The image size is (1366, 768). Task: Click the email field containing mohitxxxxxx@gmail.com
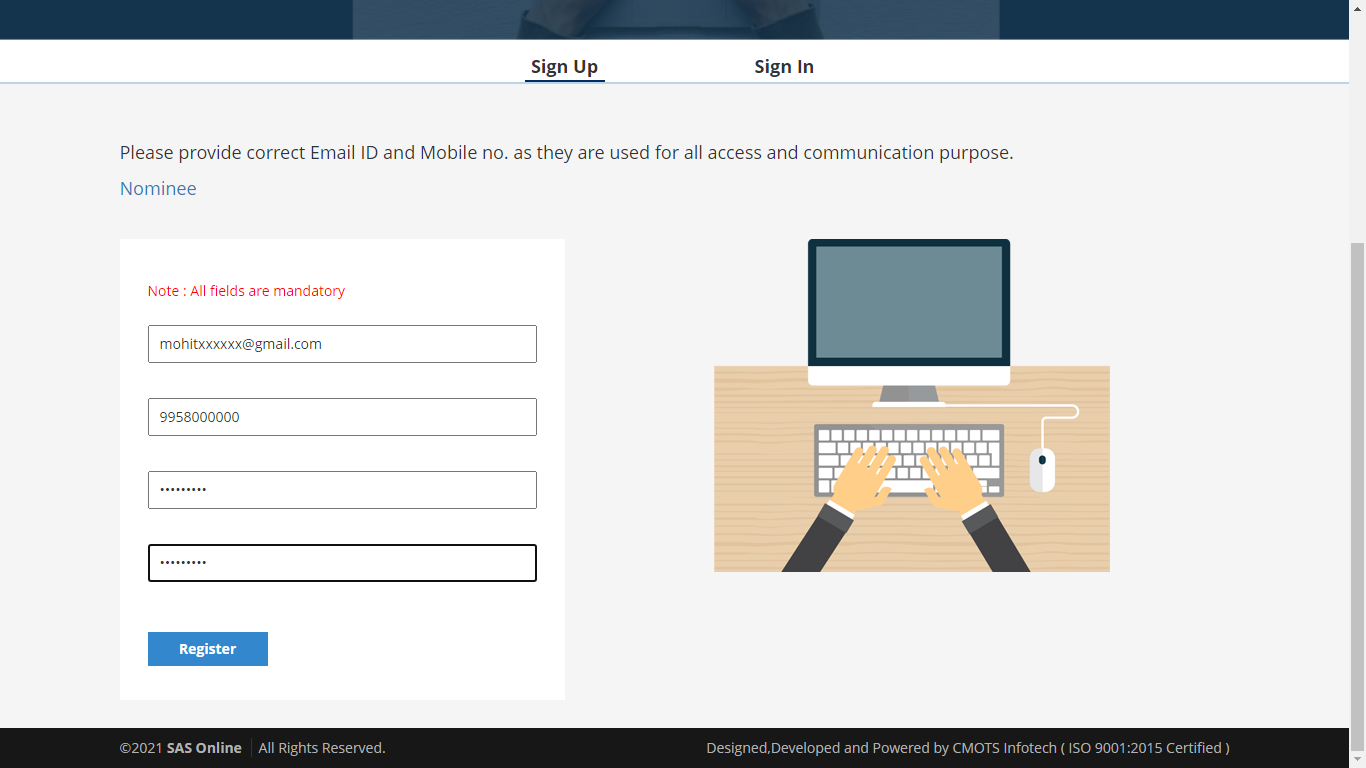(x=342, y=344)
